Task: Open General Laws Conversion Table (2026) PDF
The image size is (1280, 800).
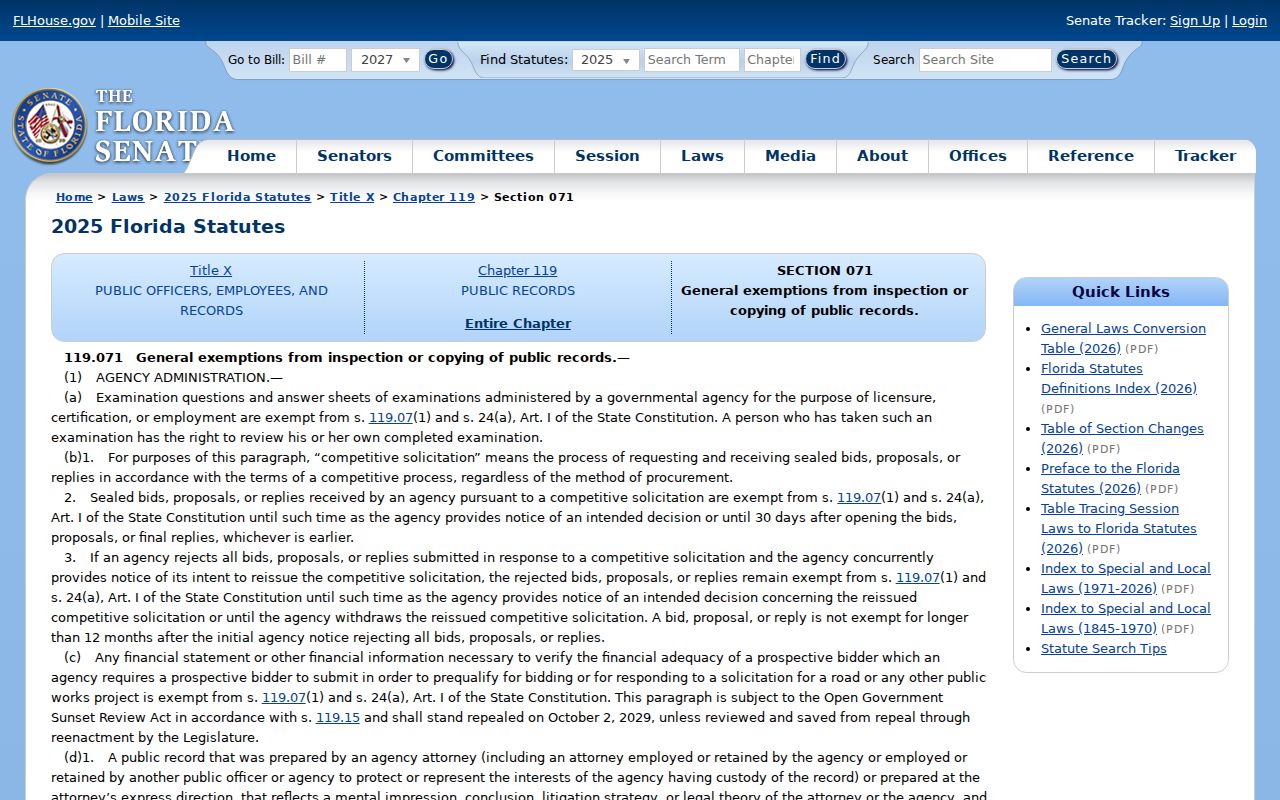Action: click(1123, 338)
